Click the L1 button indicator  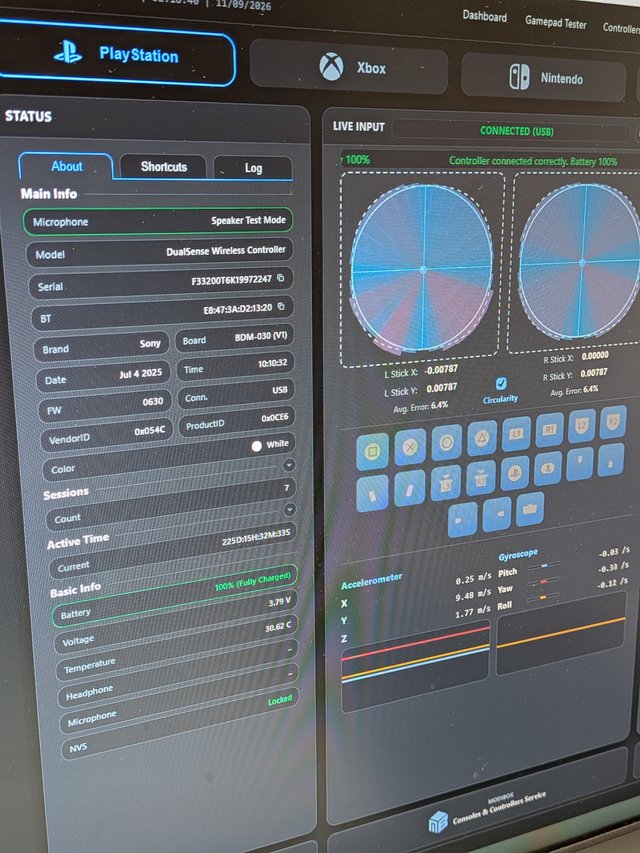click(516, 434)
